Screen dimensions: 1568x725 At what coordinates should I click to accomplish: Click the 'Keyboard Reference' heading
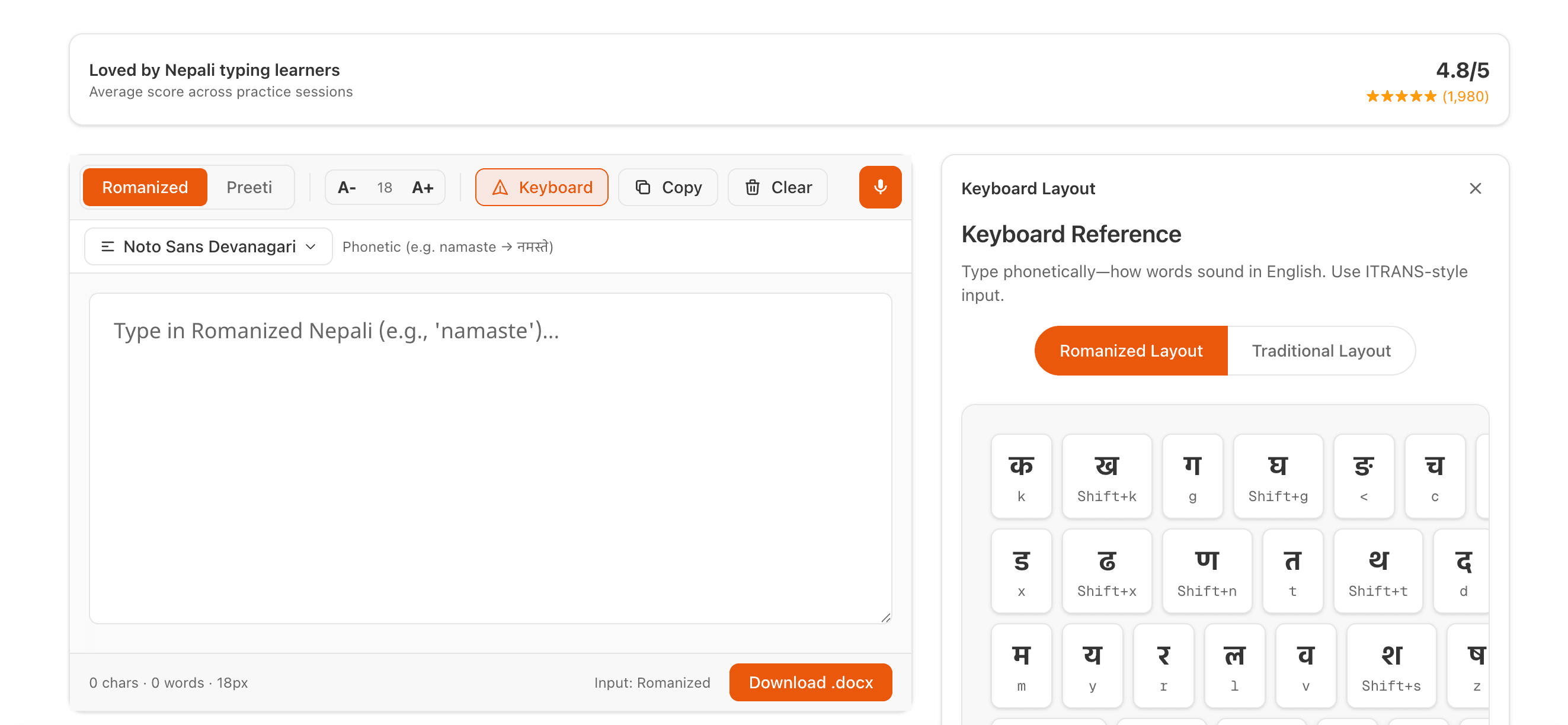coord(1071,234)
